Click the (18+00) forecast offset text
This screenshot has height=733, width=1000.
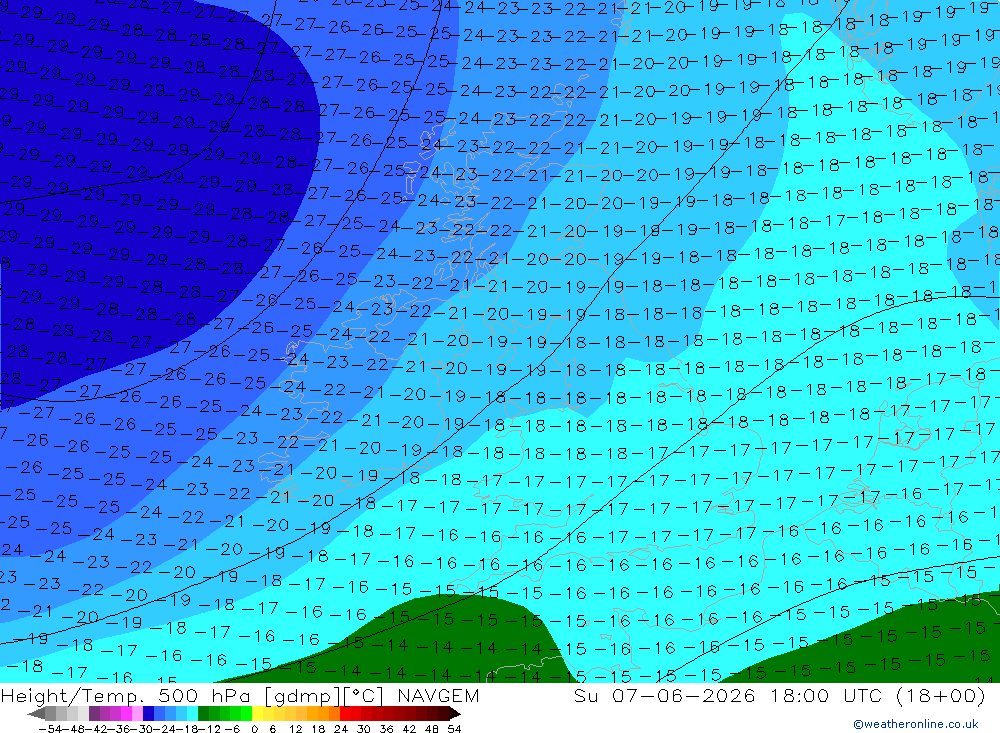coord(941,695)
